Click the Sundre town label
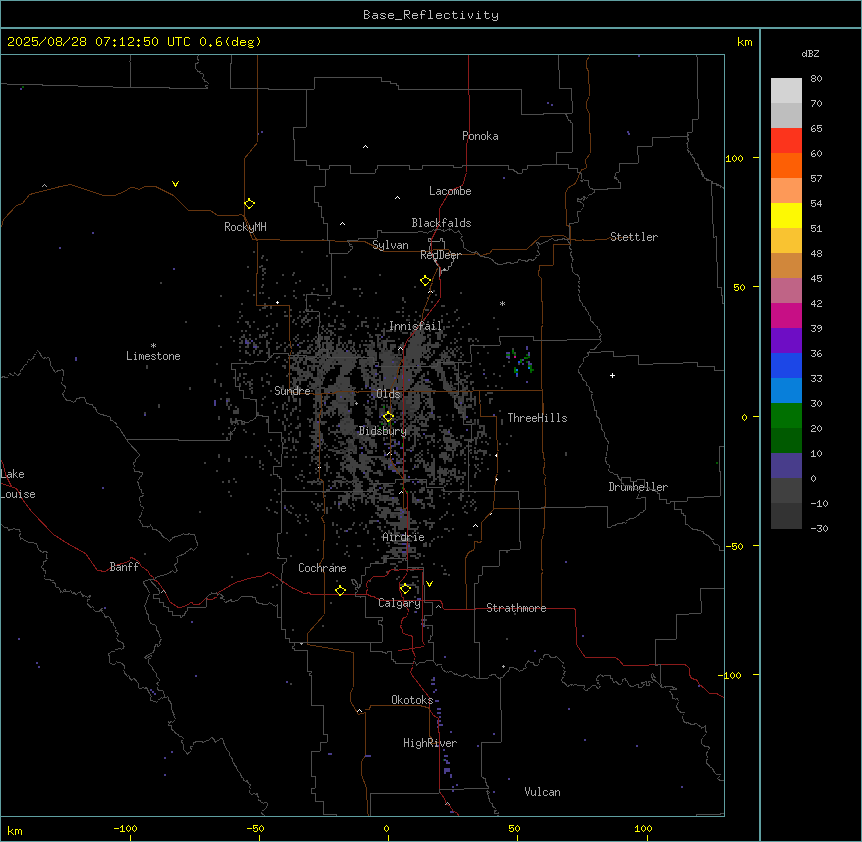 click(292, 391)
